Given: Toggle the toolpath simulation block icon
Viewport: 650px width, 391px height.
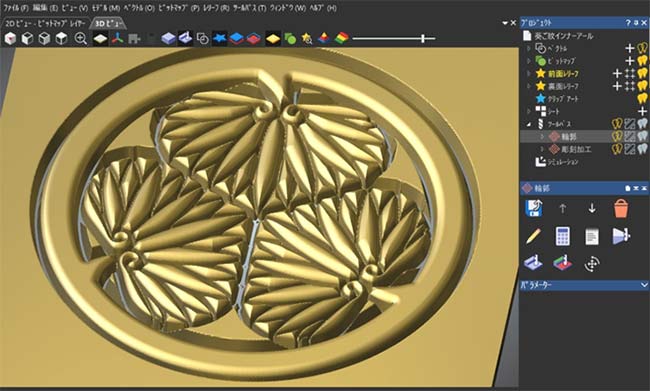Looking at the screenshot, I should pos(185,38).
